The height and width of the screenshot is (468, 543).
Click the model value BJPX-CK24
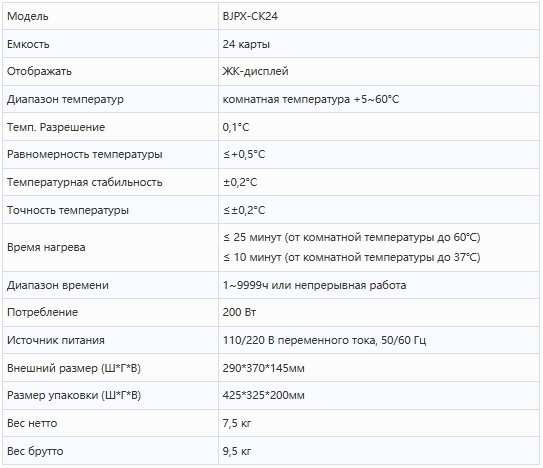click(x=250, y=16)
